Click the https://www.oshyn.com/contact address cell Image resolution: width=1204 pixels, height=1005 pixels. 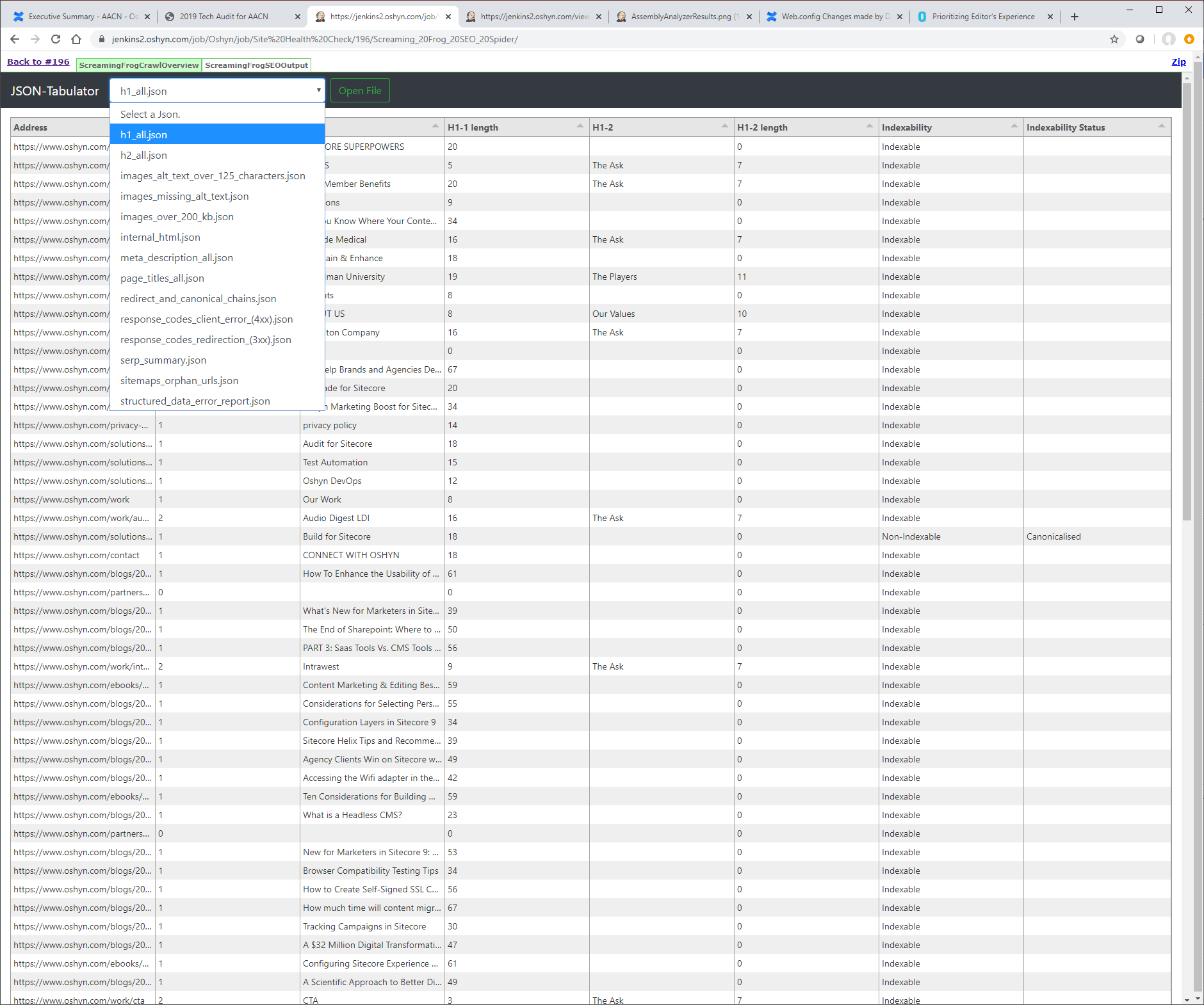click(83, 555)
